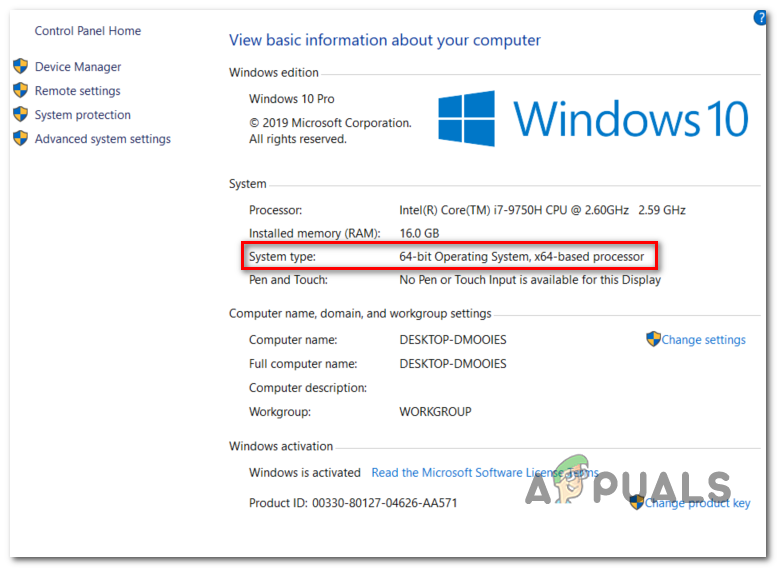Click the View basic information heading
The image size is (777, 568).
point(385,40)
